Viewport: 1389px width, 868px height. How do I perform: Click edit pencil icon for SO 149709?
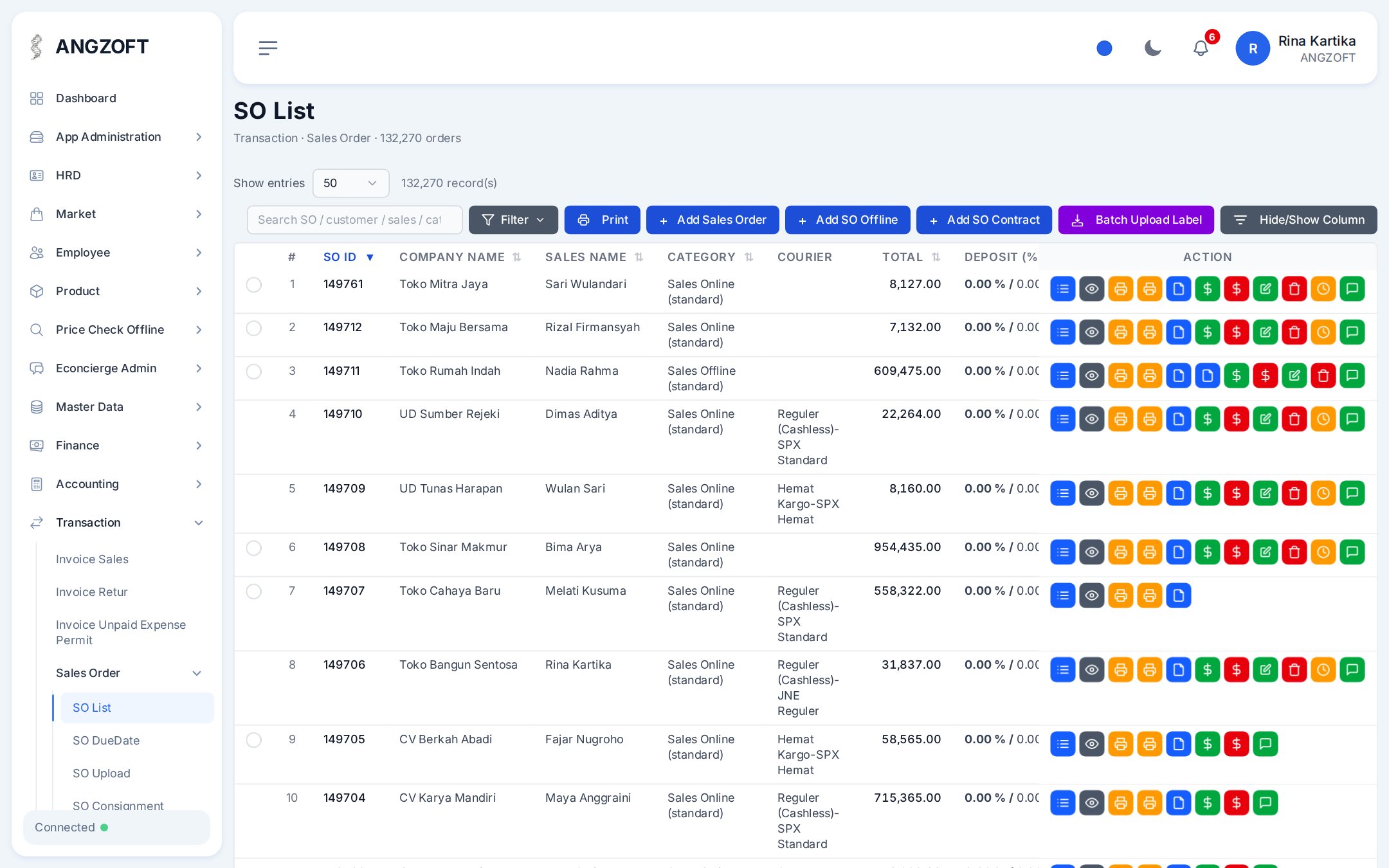click(x=1266, y=493)
